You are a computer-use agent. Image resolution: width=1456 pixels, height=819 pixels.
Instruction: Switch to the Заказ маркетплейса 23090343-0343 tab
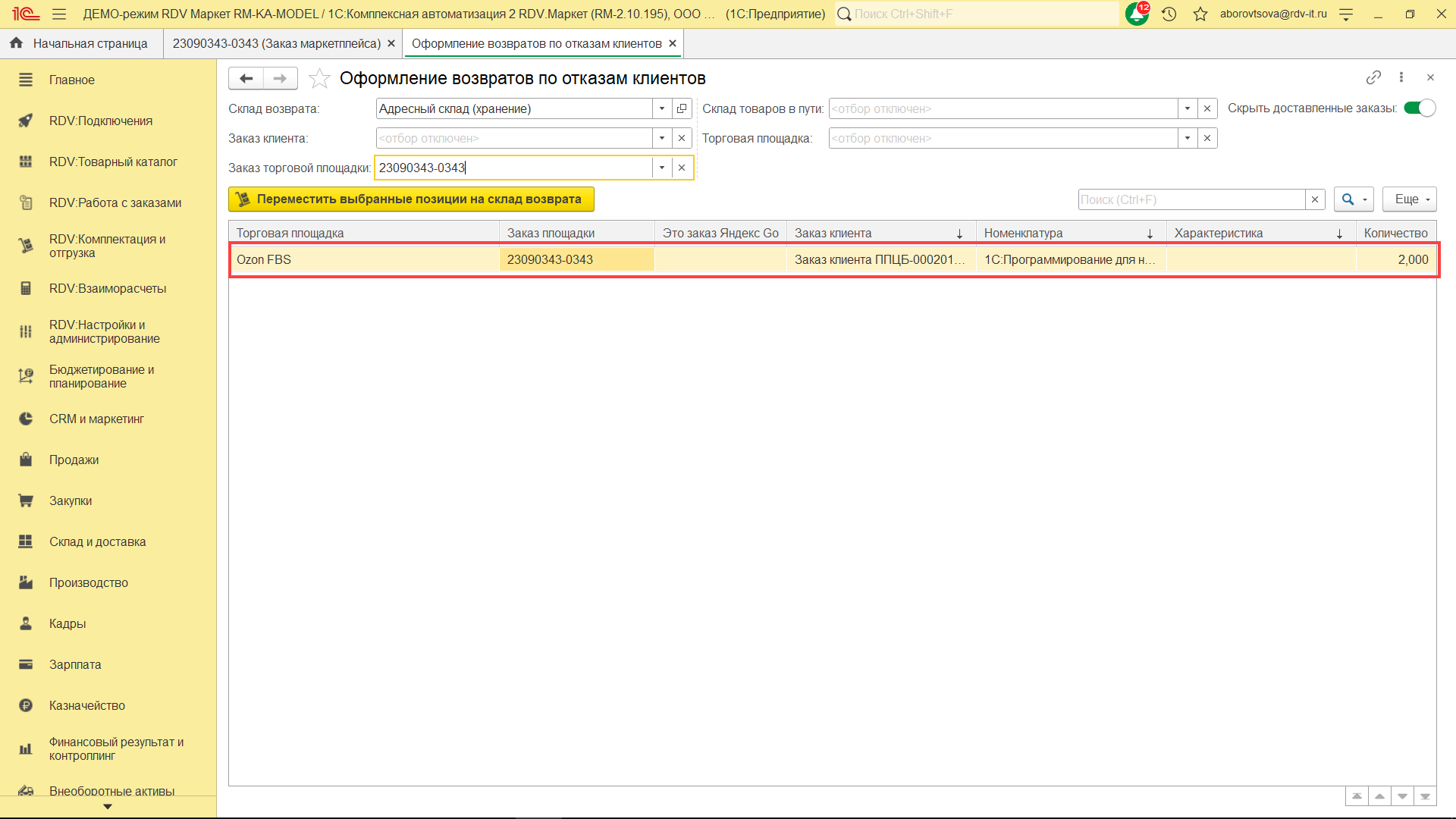coord(277,43)
